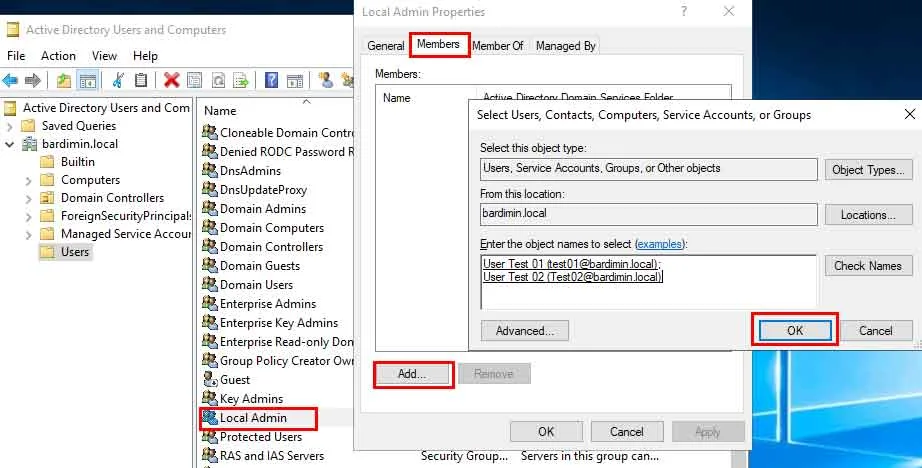
Task: Select Domain Computers in the list
Action: (272, 228)
